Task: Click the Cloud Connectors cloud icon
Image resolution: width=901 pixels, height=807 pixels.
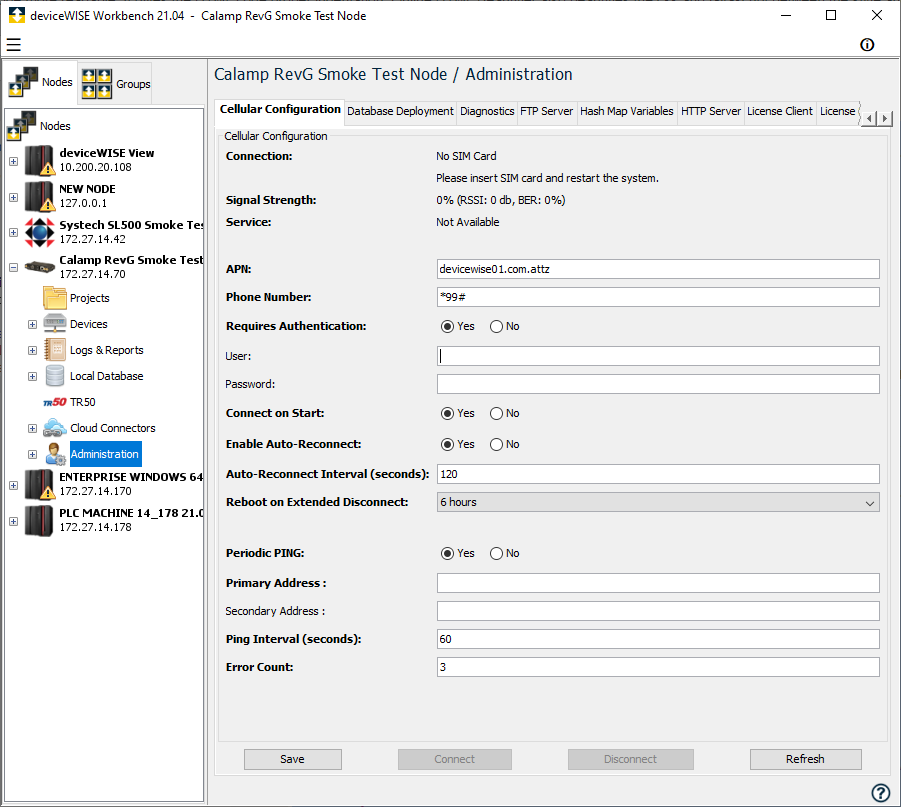Action: click(55, 428)
